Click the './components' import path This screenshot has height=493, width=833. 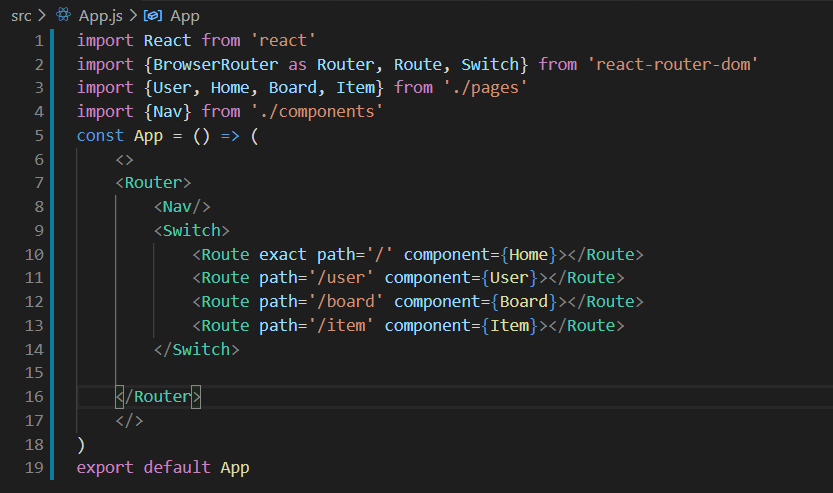pos(317,112)
